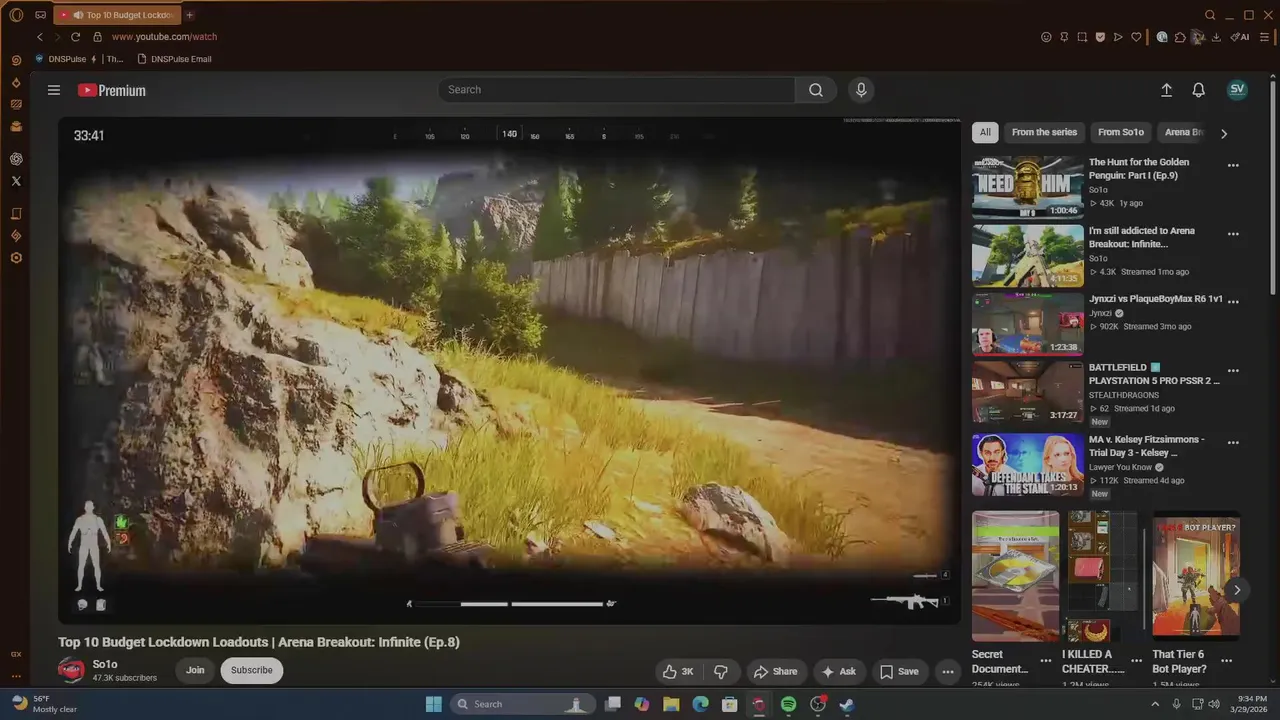Viewport: 1280px width, 720px height.
Task: Open options for Secret Document short
Action: click(1045, 661)
